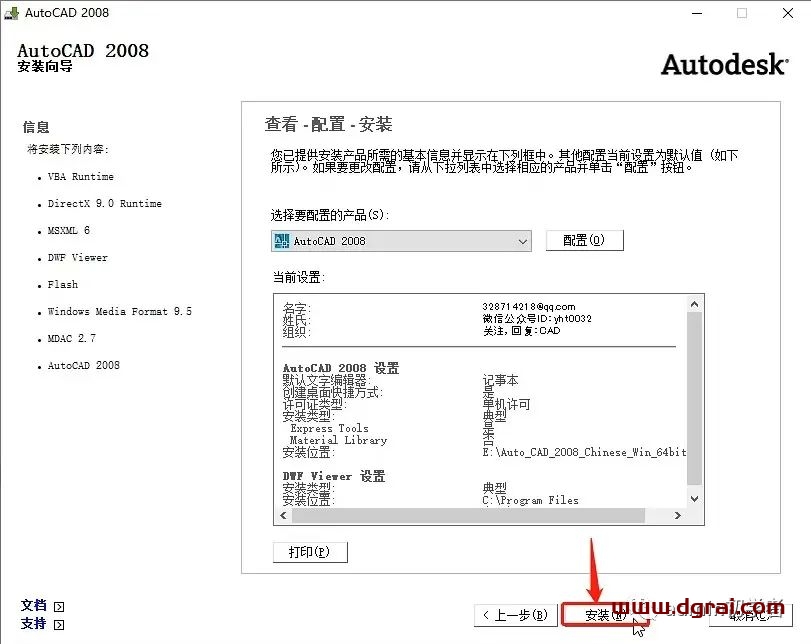
Task: Click the horizontal scrollbar under current settings
Action: point(480,516)
